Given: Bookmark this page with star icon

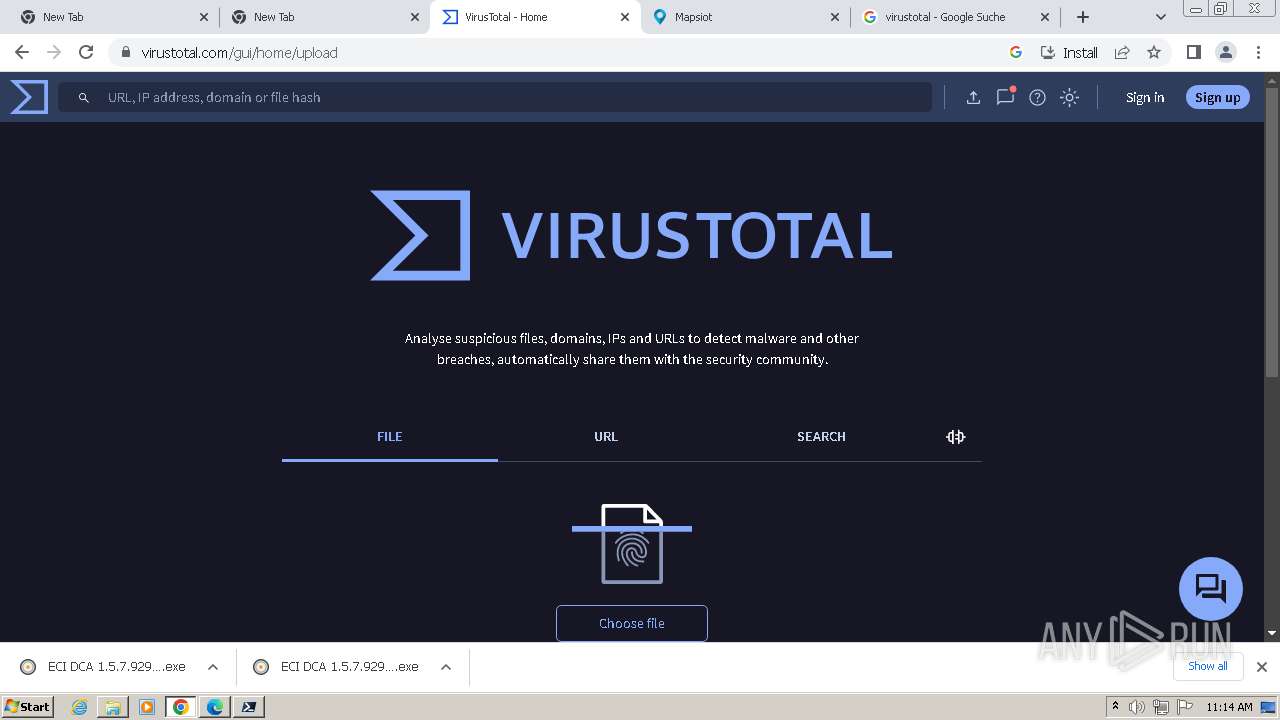Looking at the screenshot, I should pyautogui.click(x=1154, y=52).
